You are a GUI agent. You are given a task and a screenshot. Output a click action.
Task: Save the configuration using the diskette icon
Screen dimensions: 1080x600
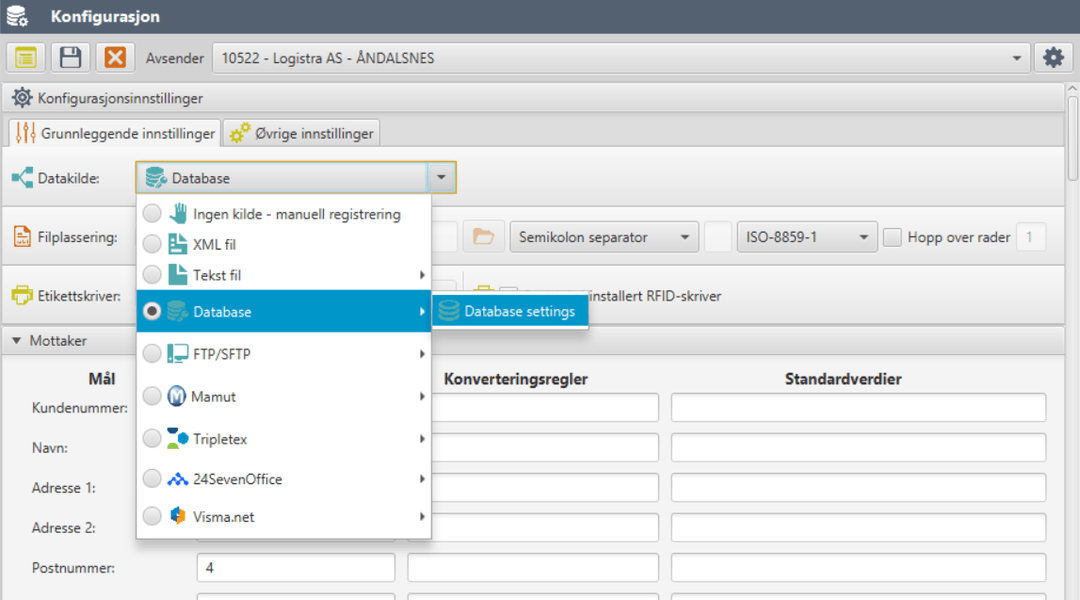[x=69, y=57]
